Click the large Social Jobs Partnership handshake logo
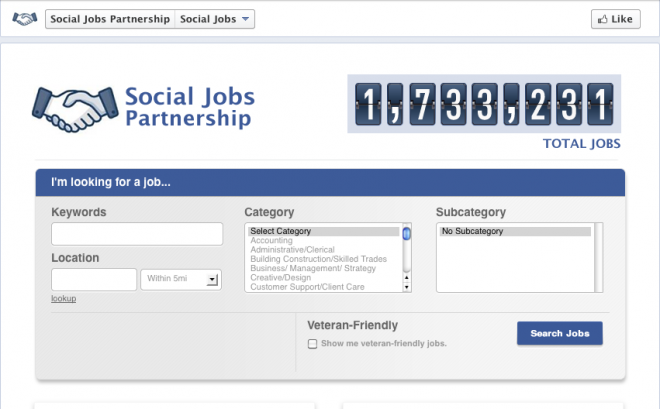The width and height of the screenshot is (660, 409). tap(75, 109)
